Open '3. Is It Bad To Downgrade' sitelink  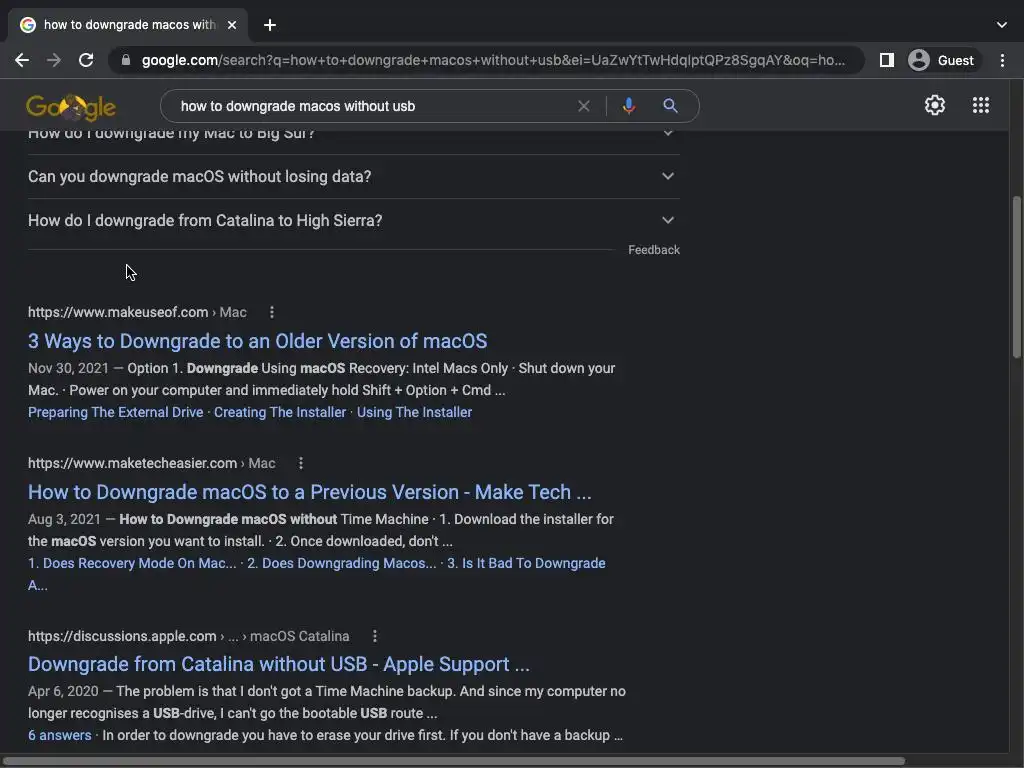(x=526, y=564)
